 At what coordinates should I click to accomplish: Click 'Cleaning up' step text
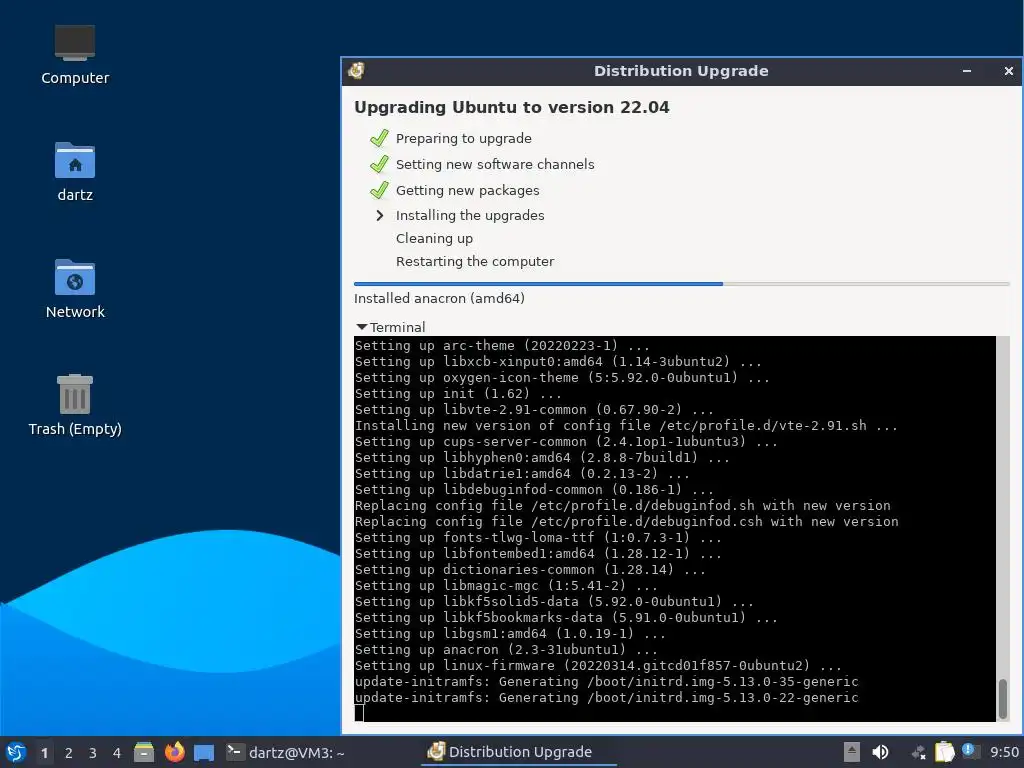434,238
